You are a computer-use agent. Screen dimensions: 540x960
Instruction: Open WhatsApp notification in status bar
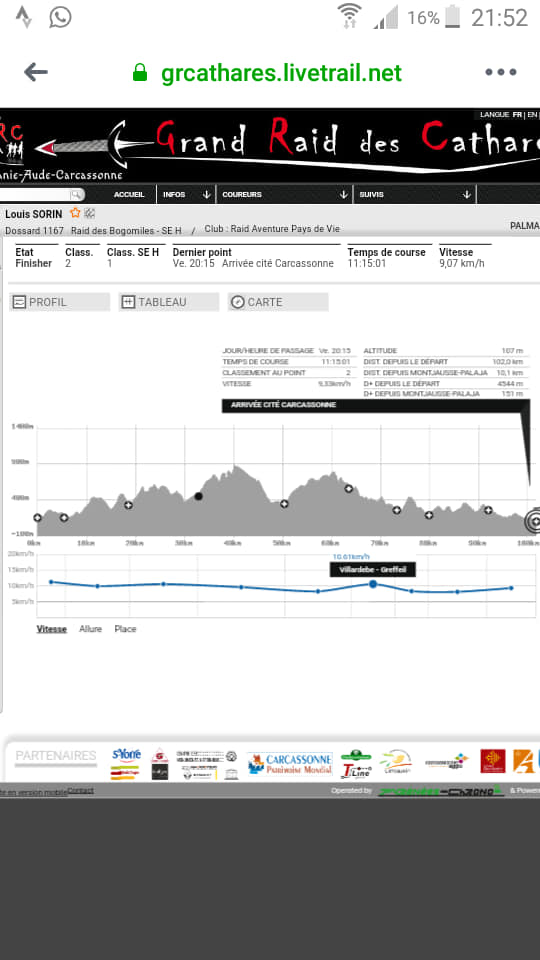click(x=60, y=17)
